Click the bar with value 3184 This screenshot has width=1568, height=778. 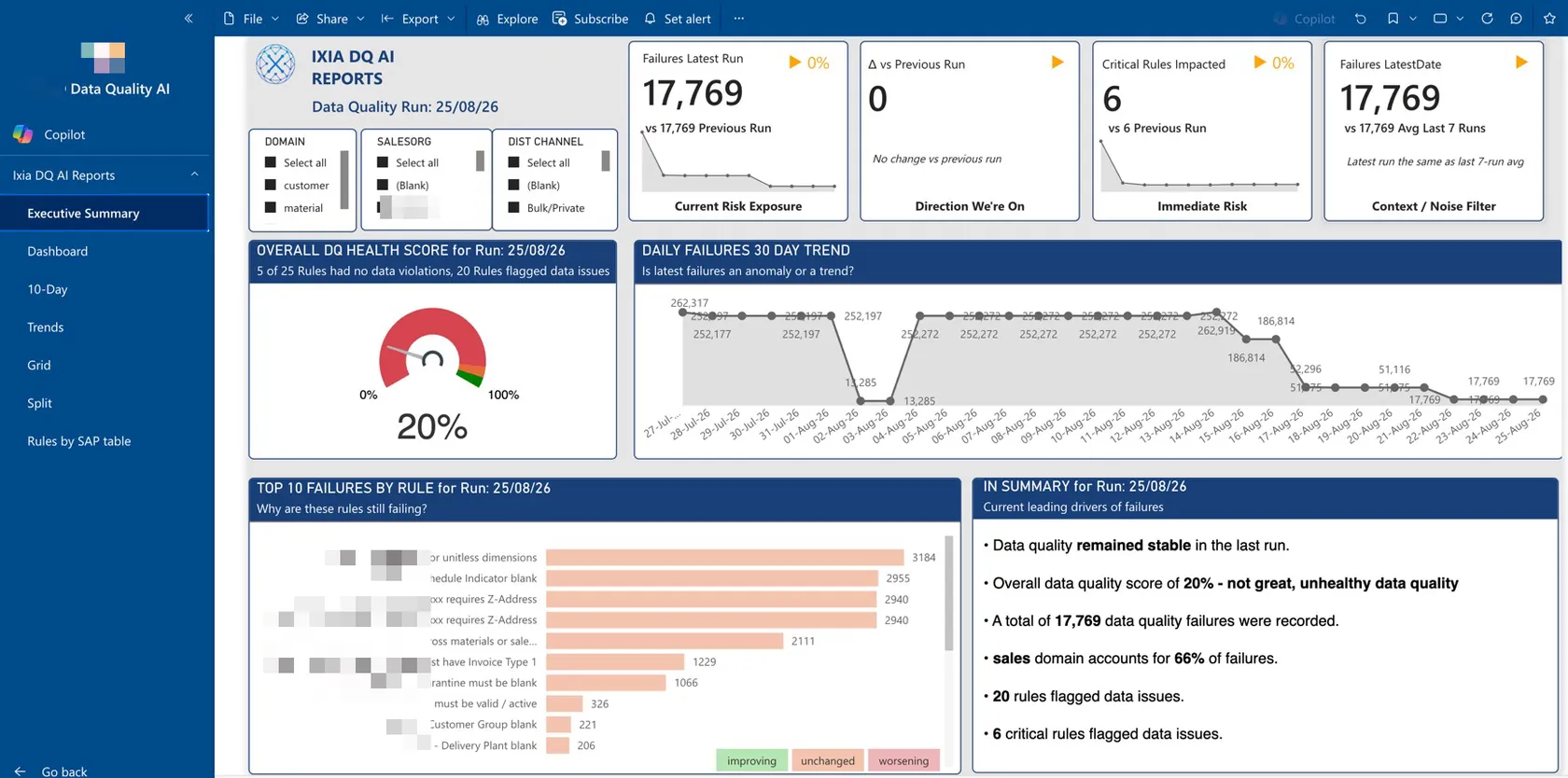tap(725, 557)
